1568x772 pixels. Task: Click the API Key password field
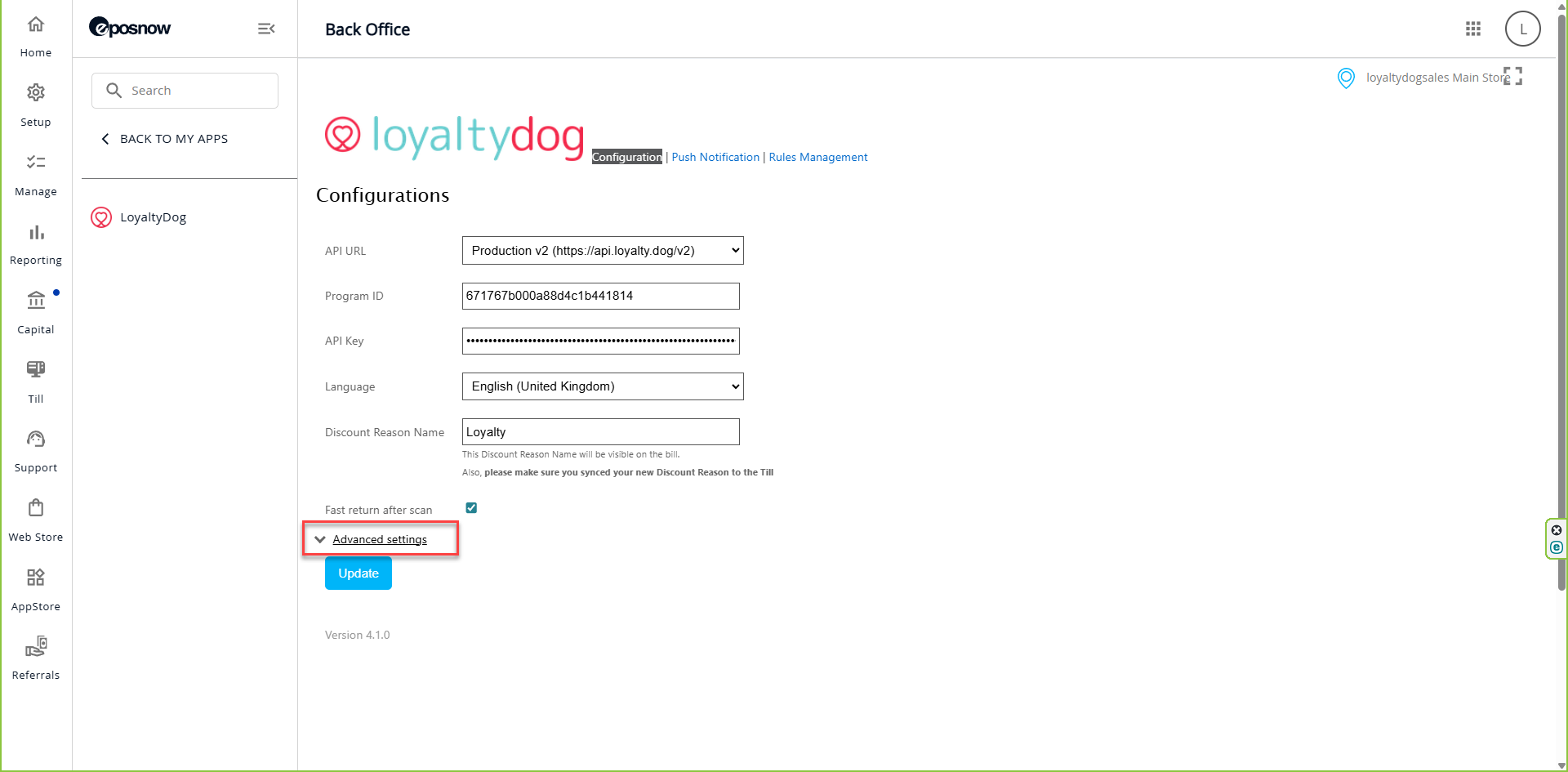click(x=601, y=341)
